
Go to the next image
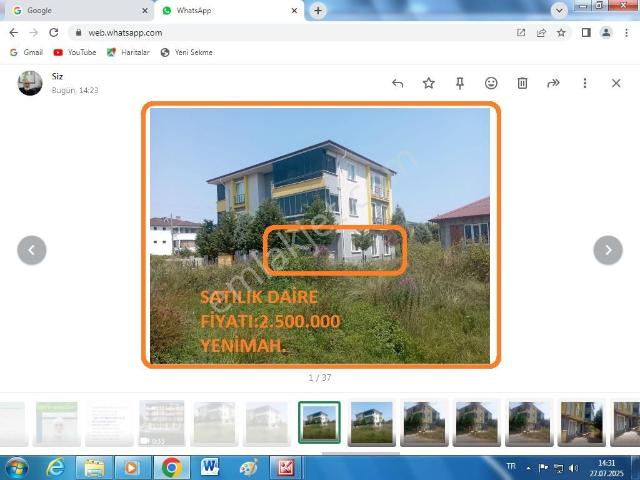tap(608, 250)
